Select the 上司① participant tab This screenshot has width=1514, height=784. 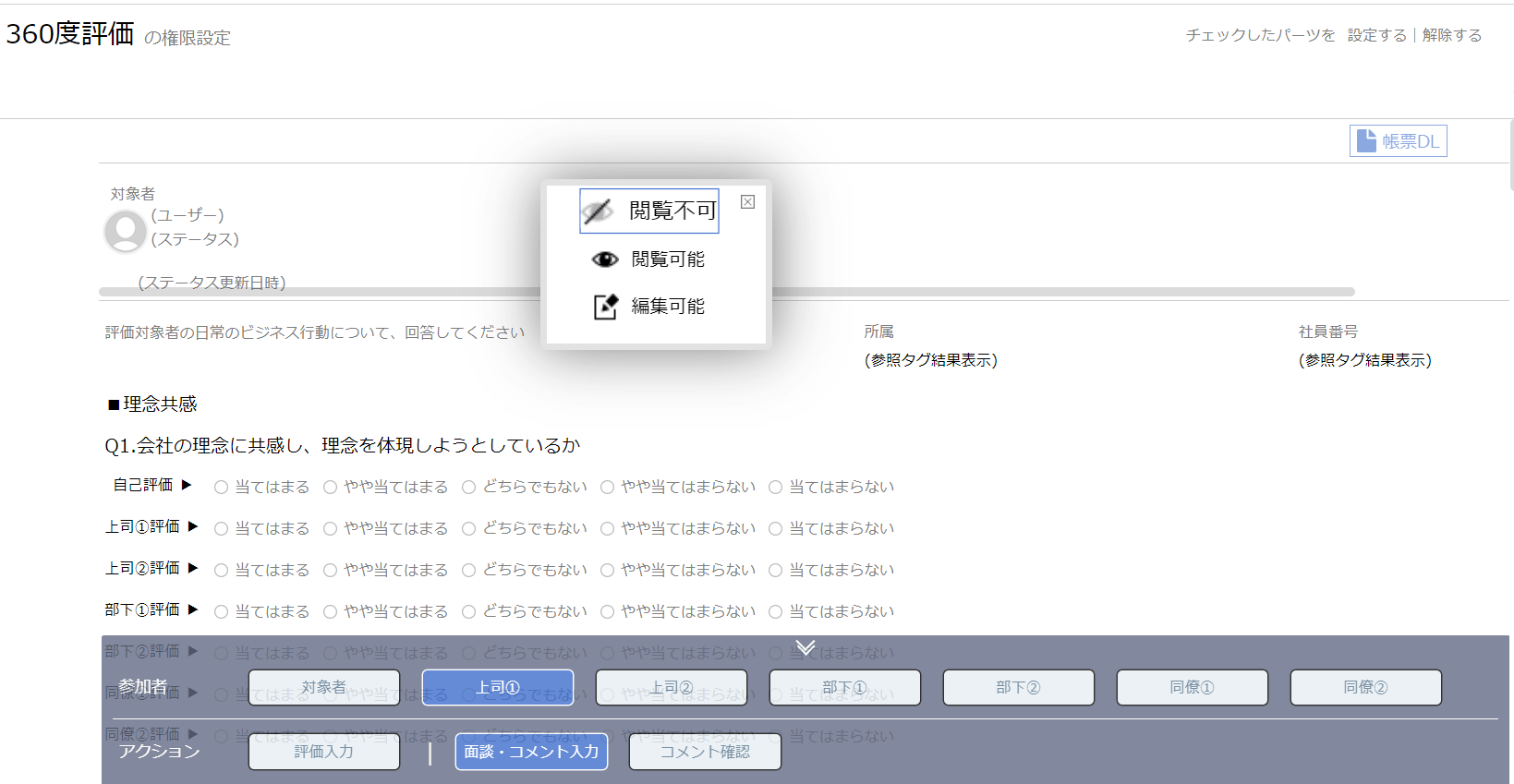pyautogui.click(x=498, y=688)
